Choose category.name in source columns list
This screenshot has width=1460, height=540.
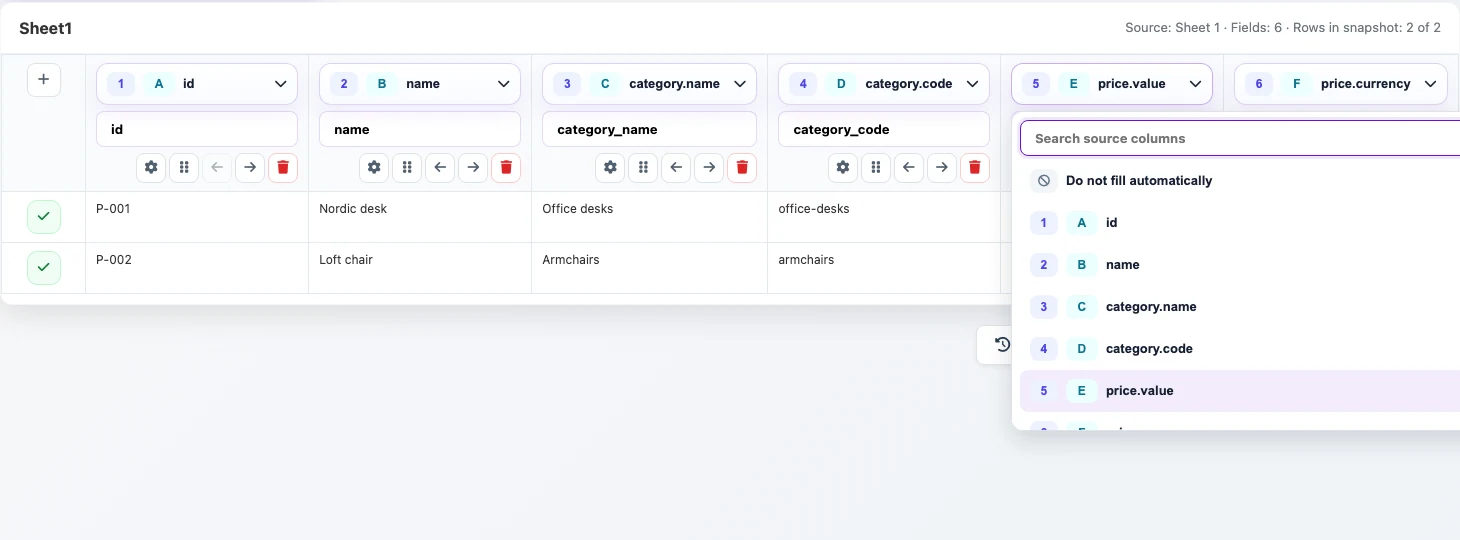(1240, 307)
